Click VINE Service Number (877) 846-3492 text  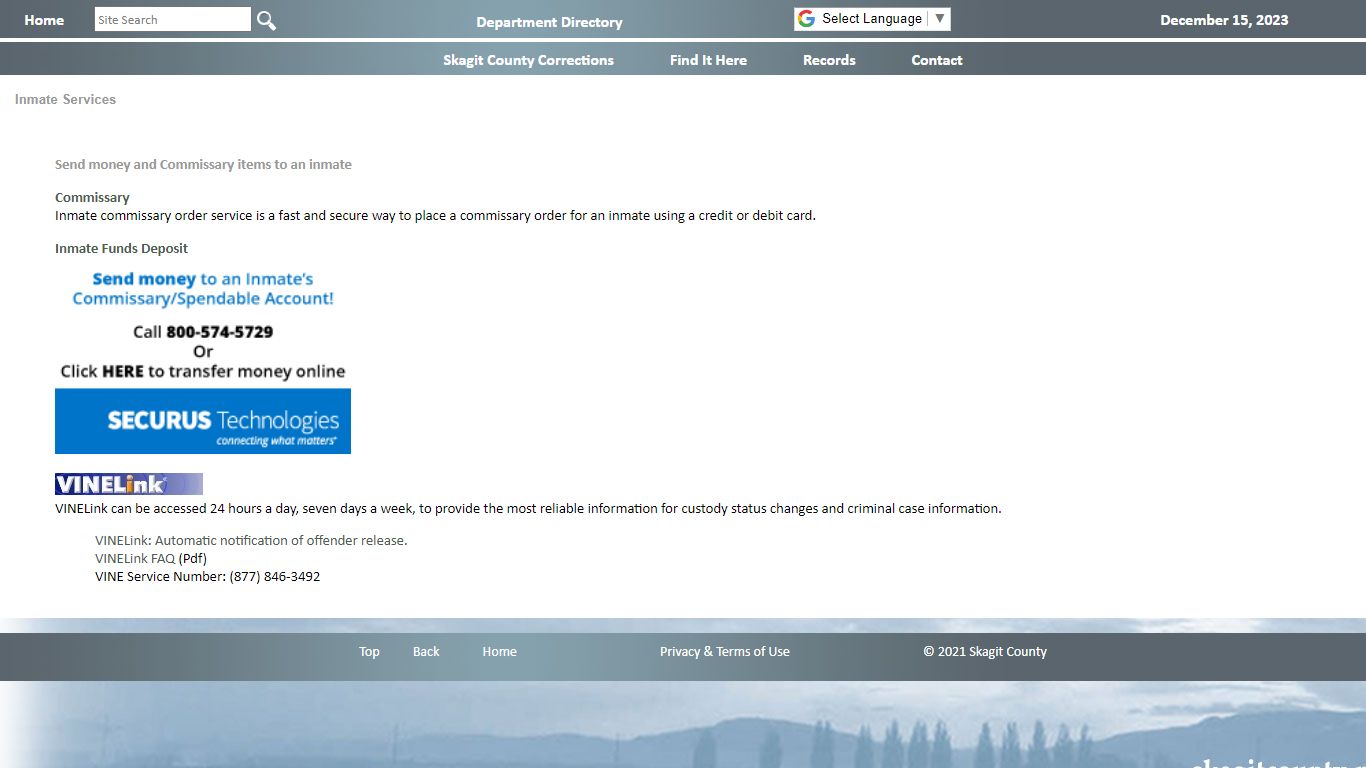pyautogui.click(x=207, y=576)
